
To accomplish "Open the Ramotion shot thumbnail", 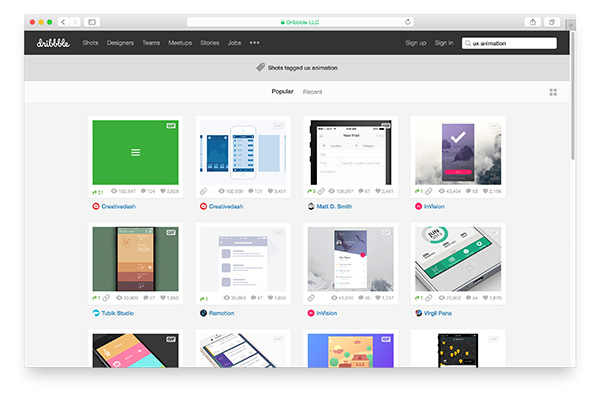I will [243, 258].
